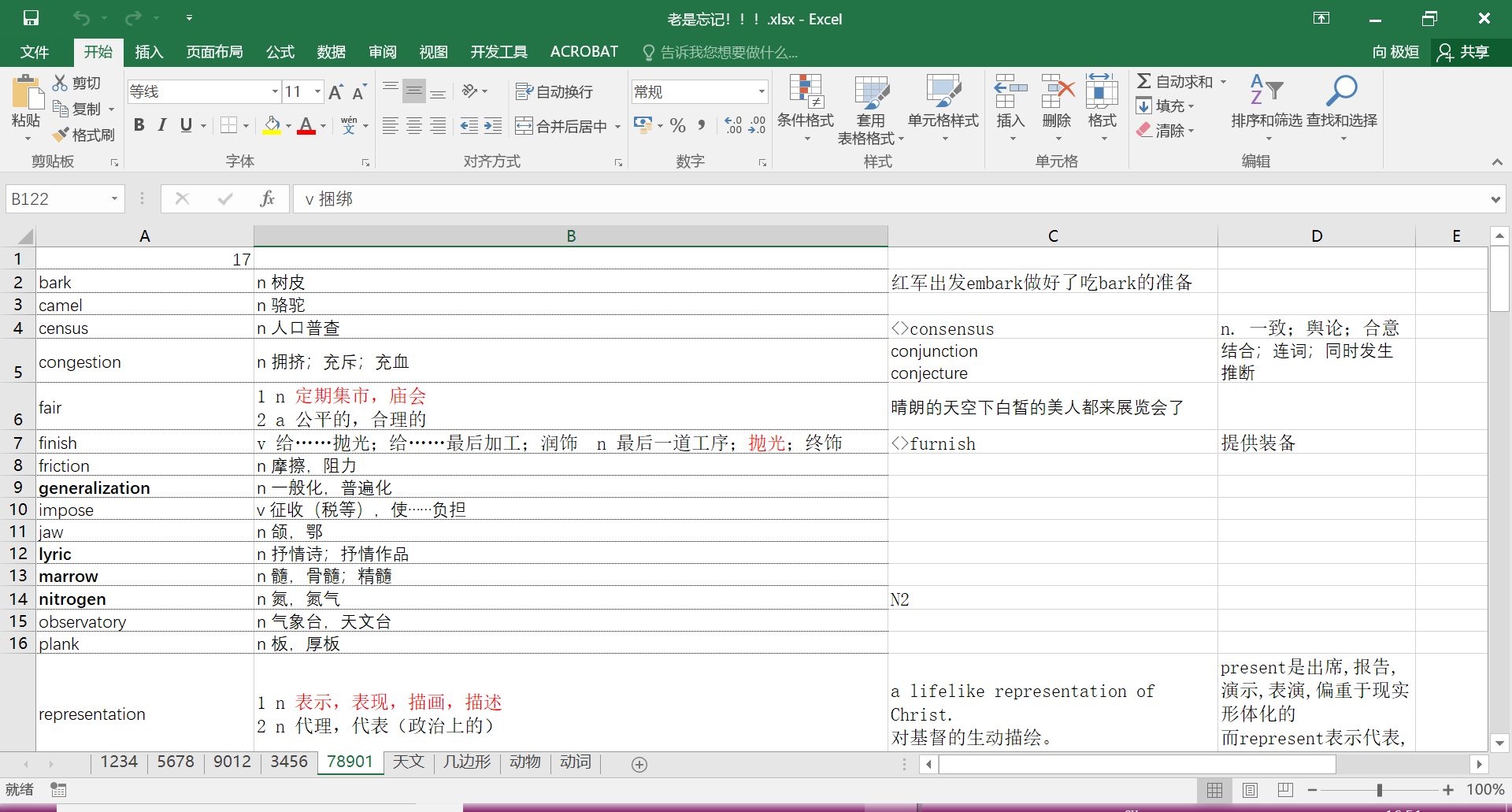Click the Sort and Filter icon
1512x812 pixels.
coord(1266,91)
